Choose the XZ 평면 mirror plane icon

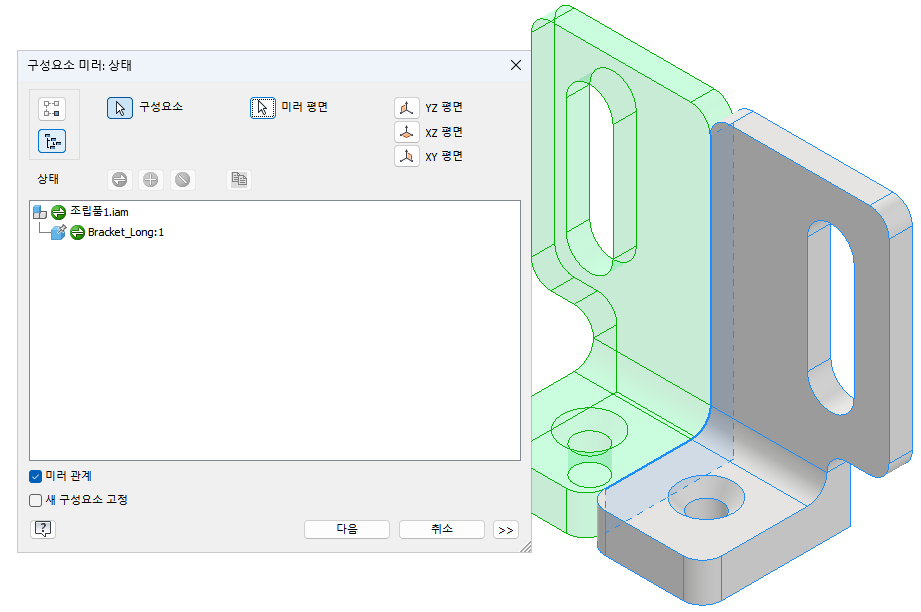[406, 132]
